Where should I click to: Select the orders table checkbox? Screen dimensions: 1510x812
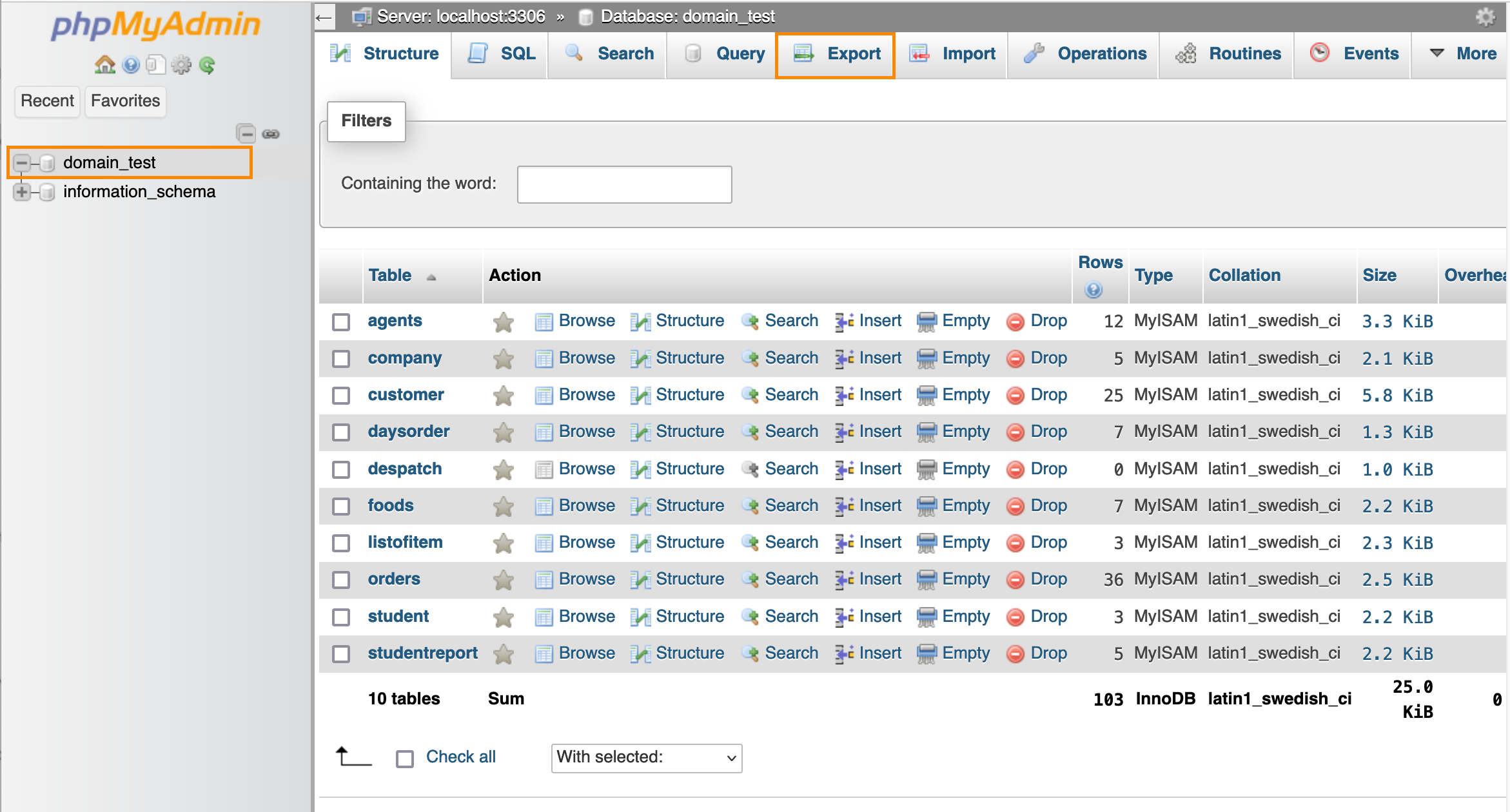(x=341, y=580)
